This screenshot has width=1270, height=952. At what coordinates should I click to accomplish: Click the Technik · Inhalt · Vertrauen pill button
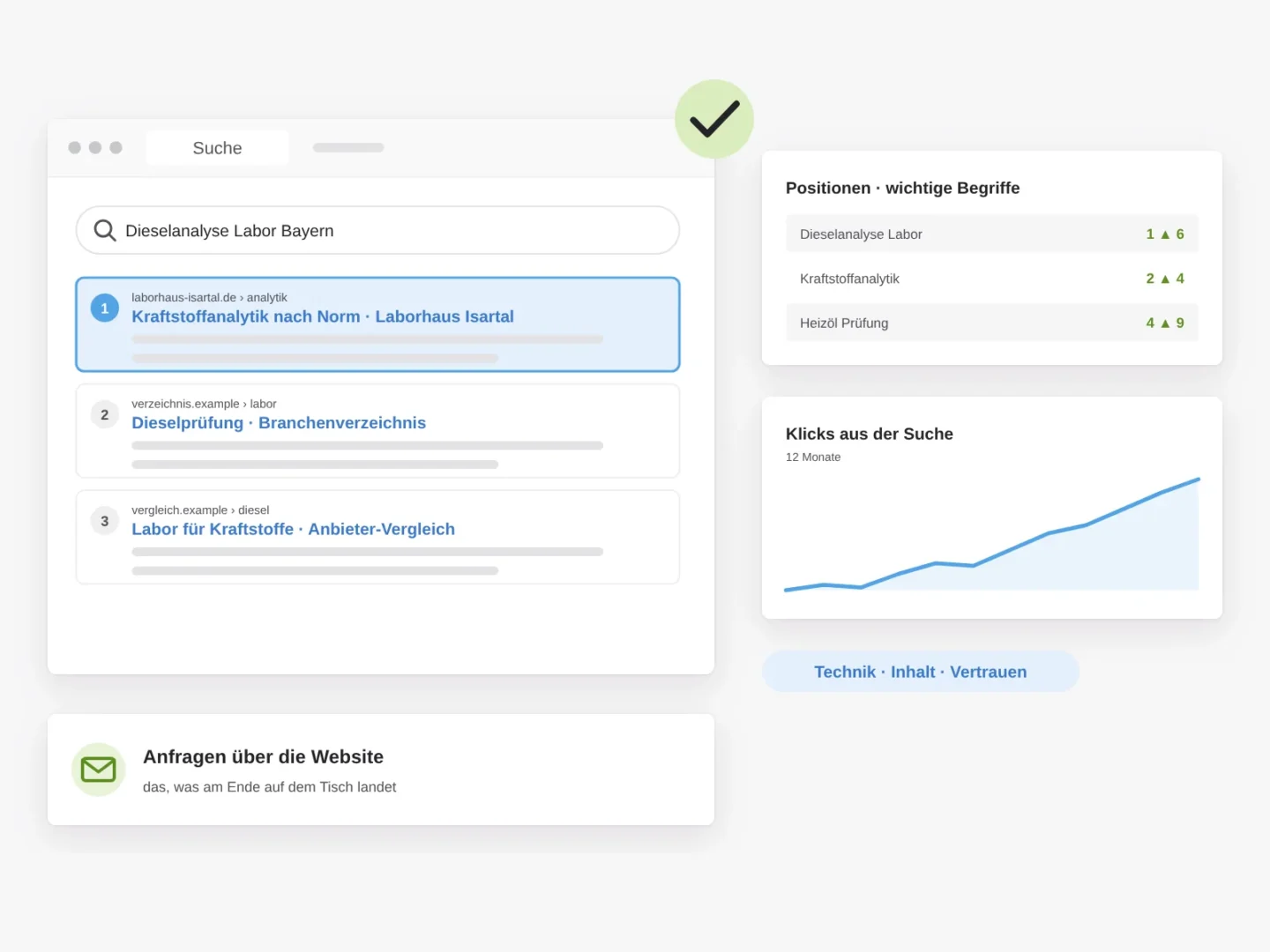point(921,672)
